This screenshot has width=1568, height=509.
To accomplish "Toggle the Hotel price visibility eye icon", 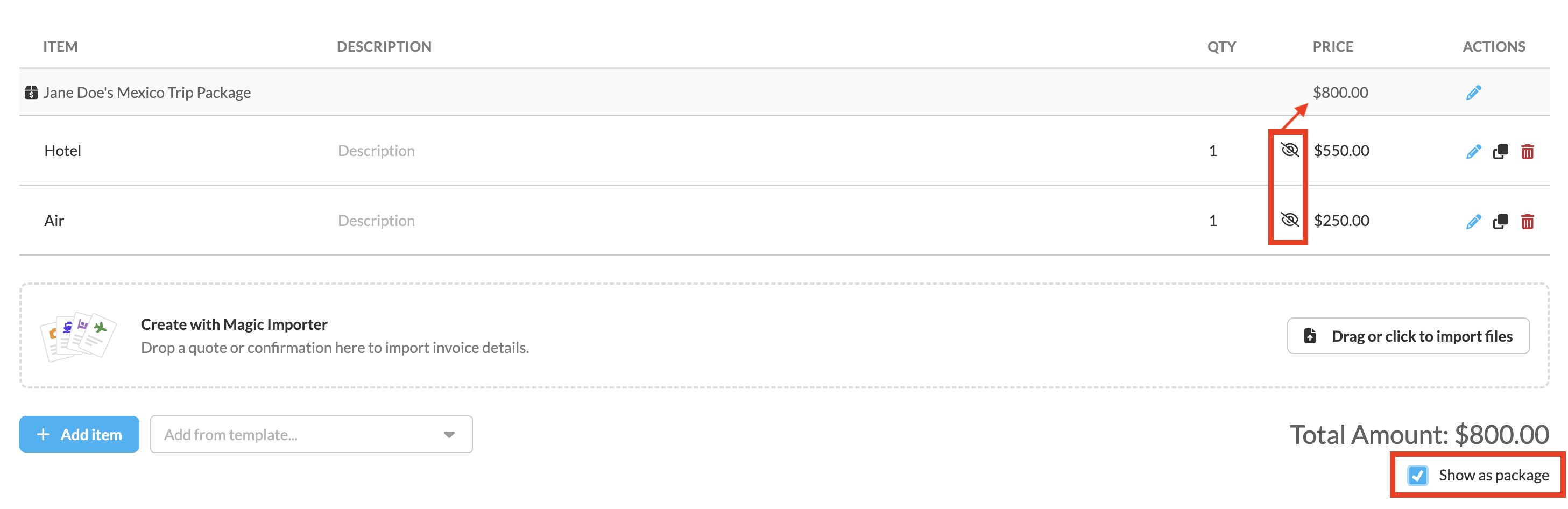I will (1289, 150).
